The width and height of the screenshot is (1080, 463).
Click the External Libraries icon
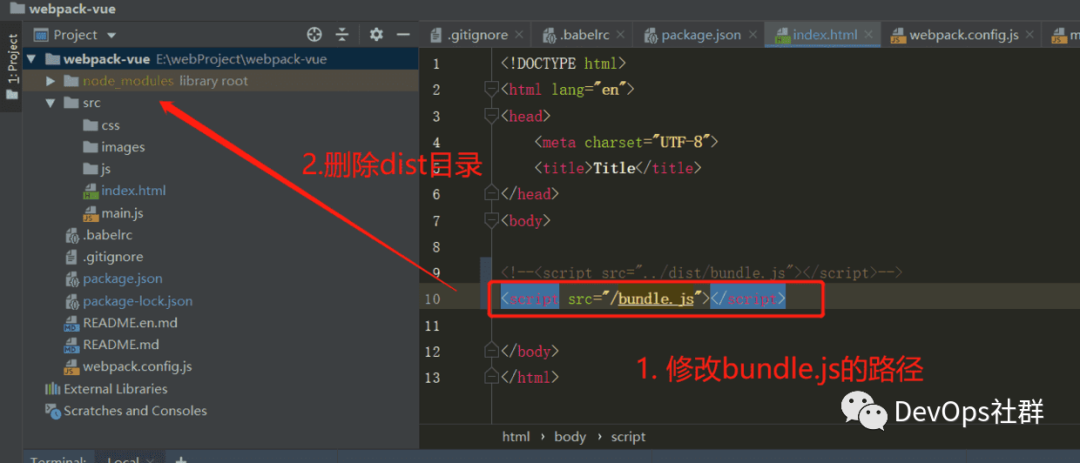pyautogui.click(x=52, y=389)
